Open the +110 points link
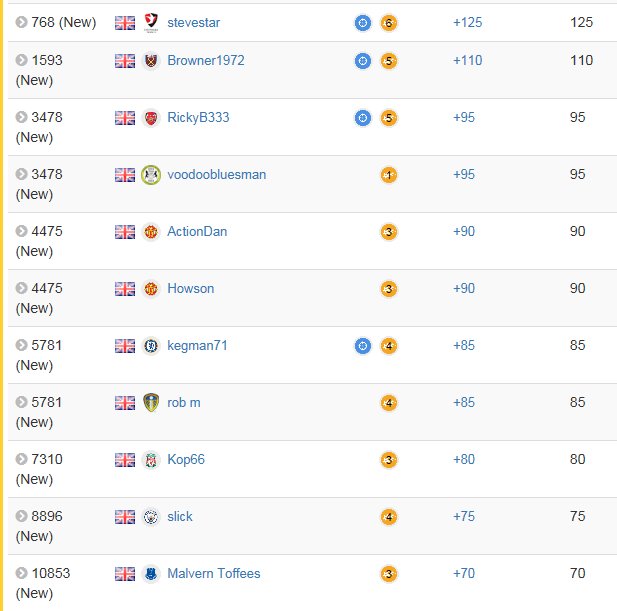 point(467,60)
